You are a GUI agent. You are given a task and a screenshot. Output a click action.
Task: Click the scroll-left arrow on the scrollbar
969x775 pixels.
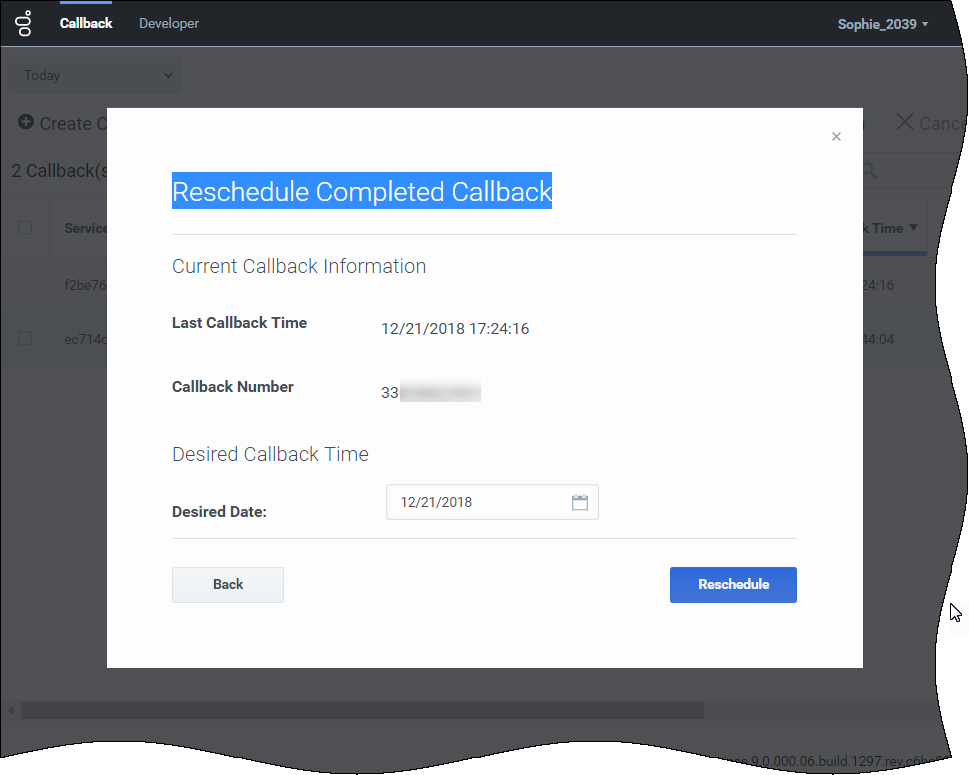click(x=11, y=710)
